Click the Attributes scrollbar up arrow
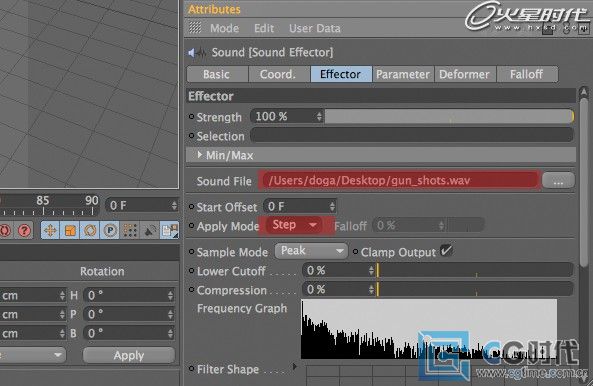Viewport: 593px width, 386px height. [584, 92]
